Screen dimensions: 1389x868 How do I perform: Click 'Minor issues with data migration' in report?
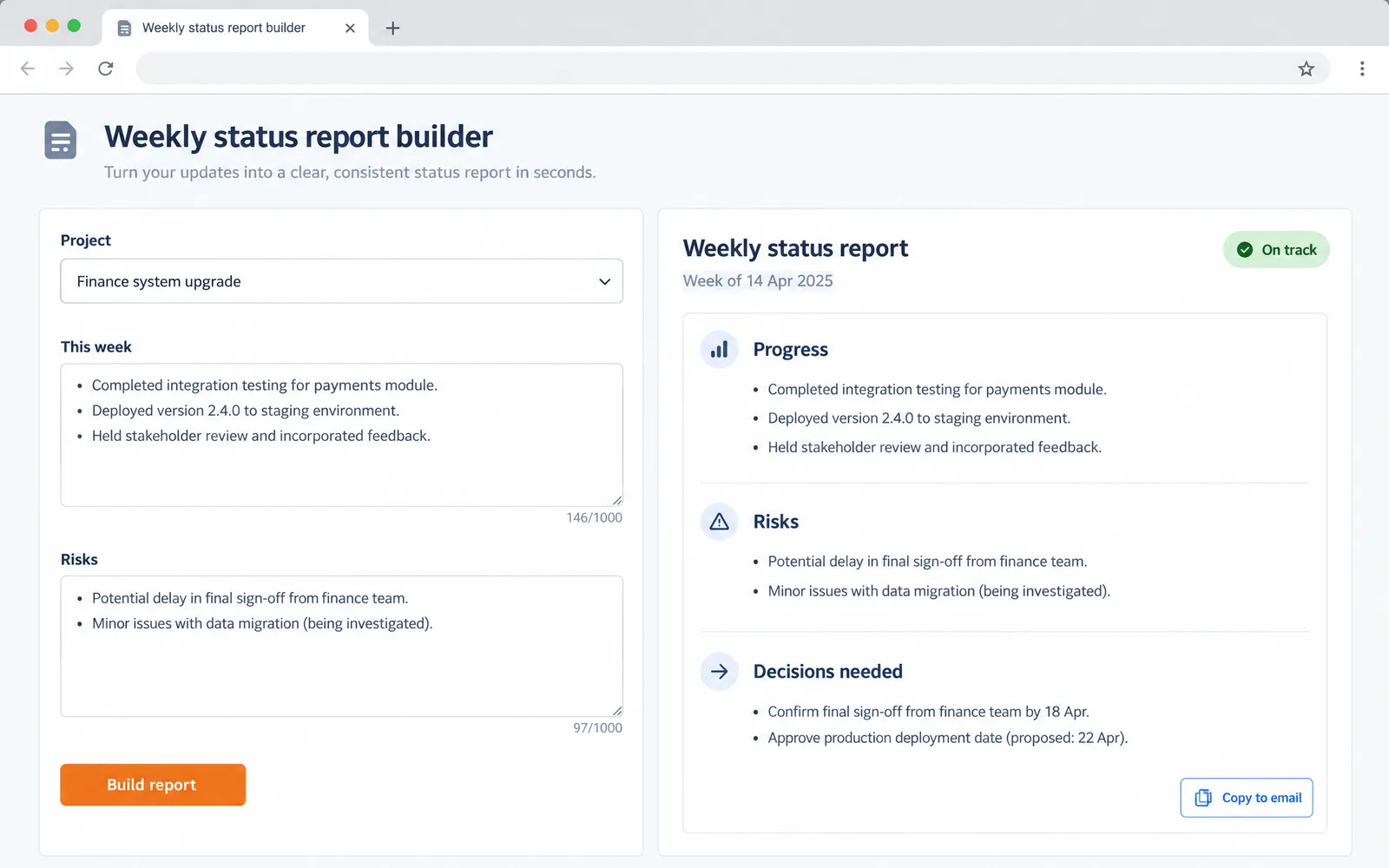[x=939, y=591]
